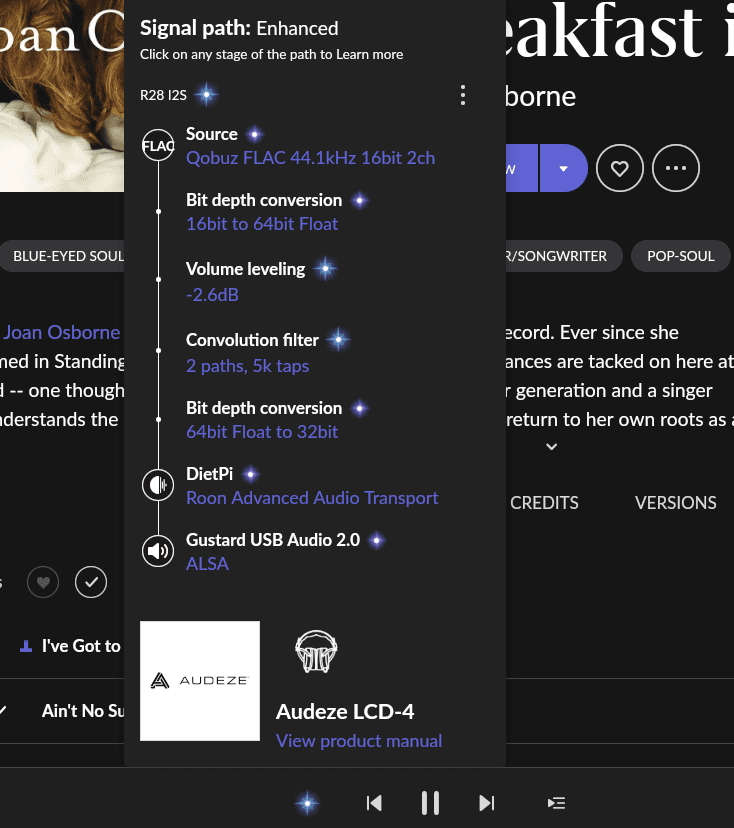Skip to the next track

tap(486, 803)
